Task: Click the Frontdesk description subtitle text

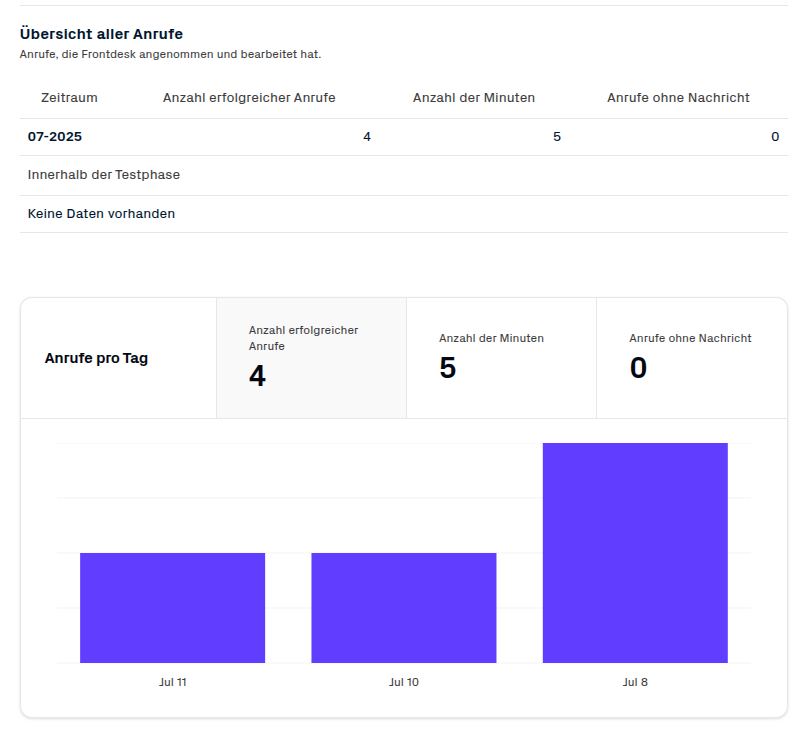Action: pos(170,54)
